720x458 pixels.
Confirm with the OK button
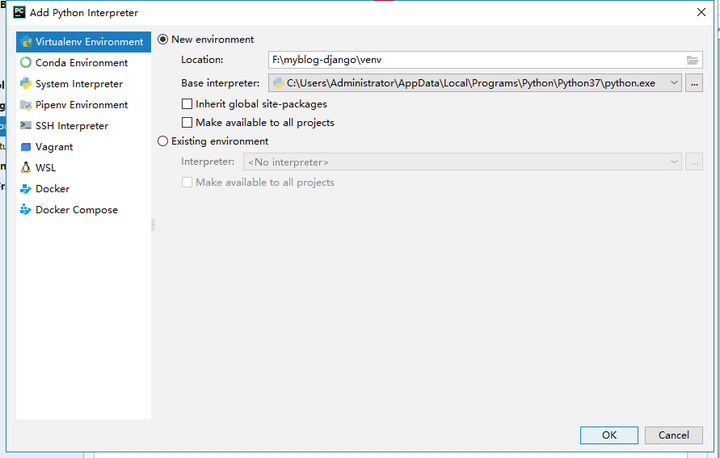click(609, 435)
